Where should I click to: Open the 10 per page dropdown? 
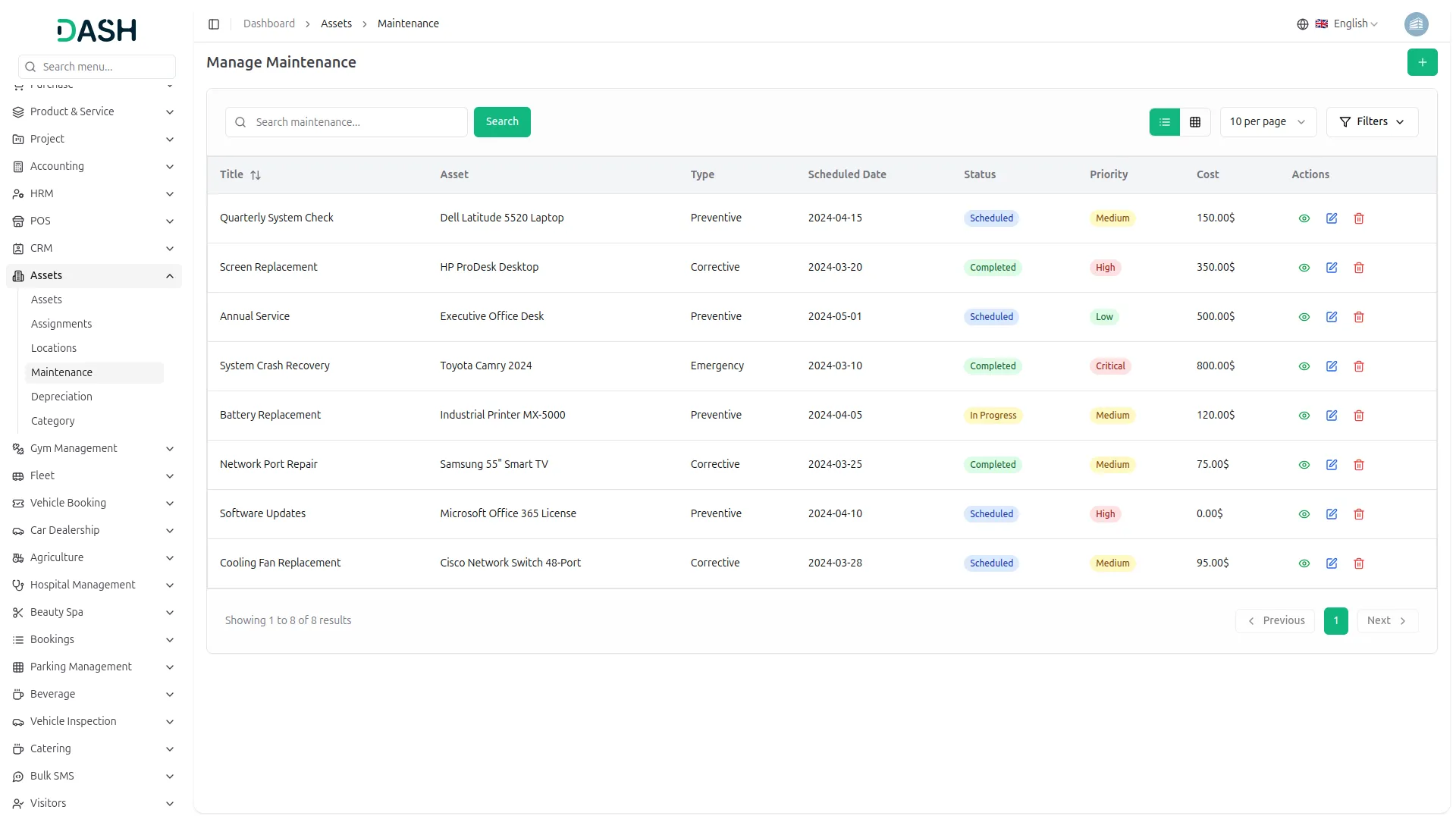[x=1267, y=121]
